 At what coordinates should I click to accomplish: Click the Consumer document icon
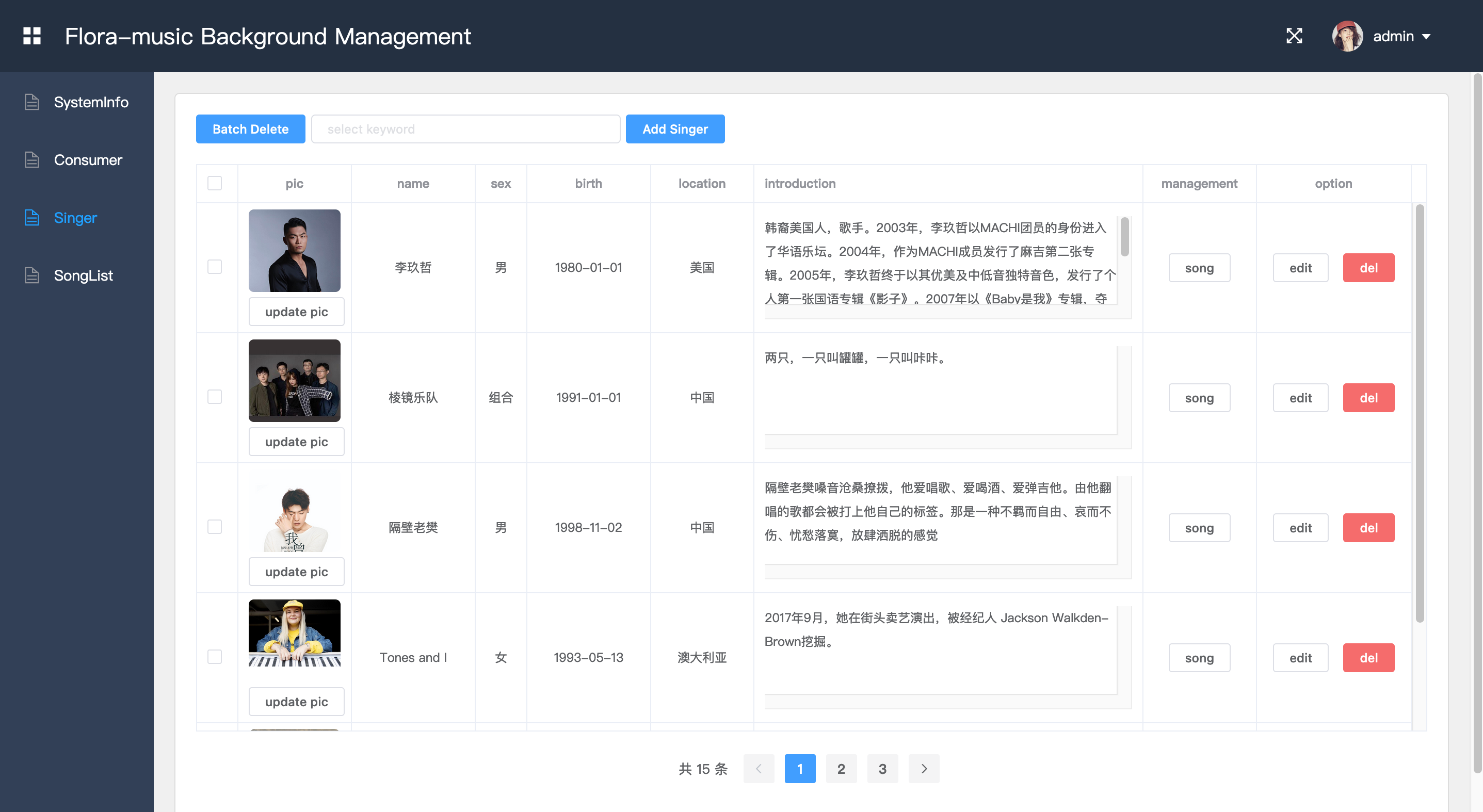pyautogui.click(x=31, y=159)
